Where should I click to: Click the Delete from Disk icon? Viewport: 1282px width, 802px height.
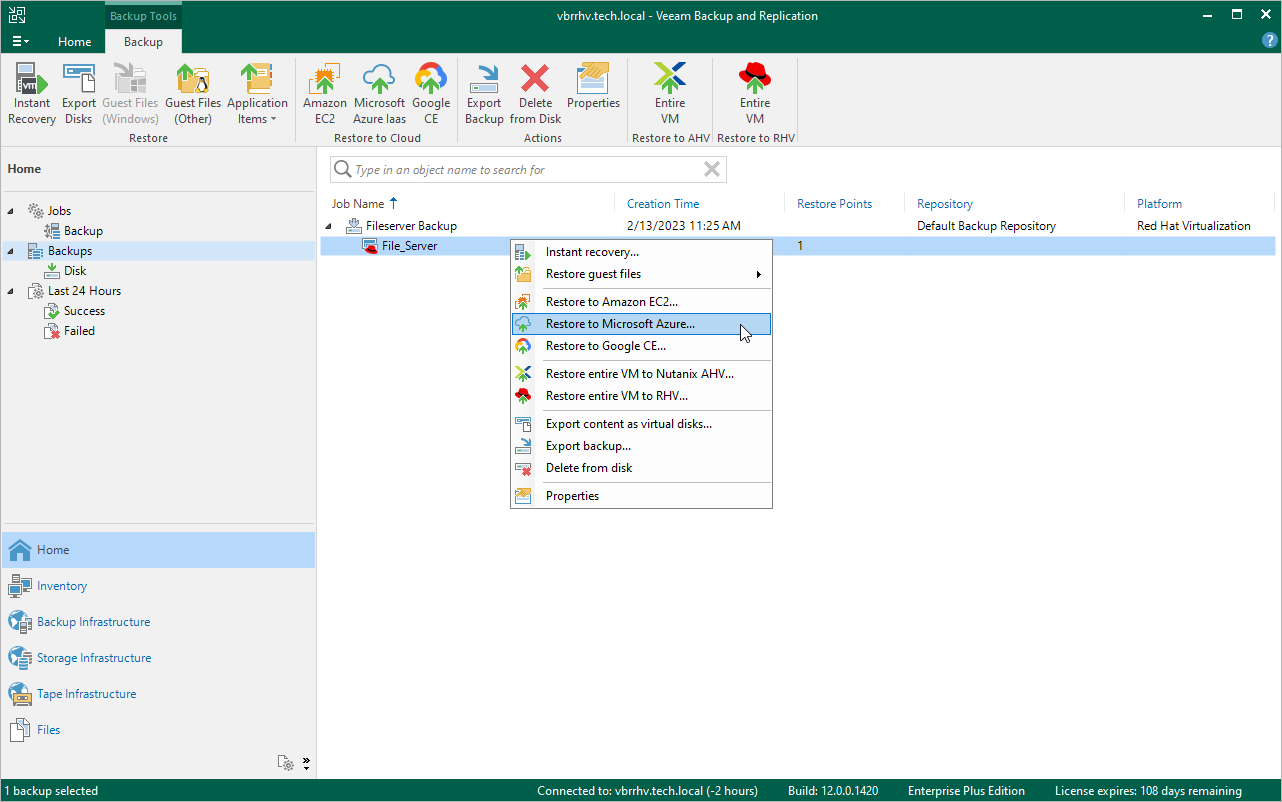[536, 94]
